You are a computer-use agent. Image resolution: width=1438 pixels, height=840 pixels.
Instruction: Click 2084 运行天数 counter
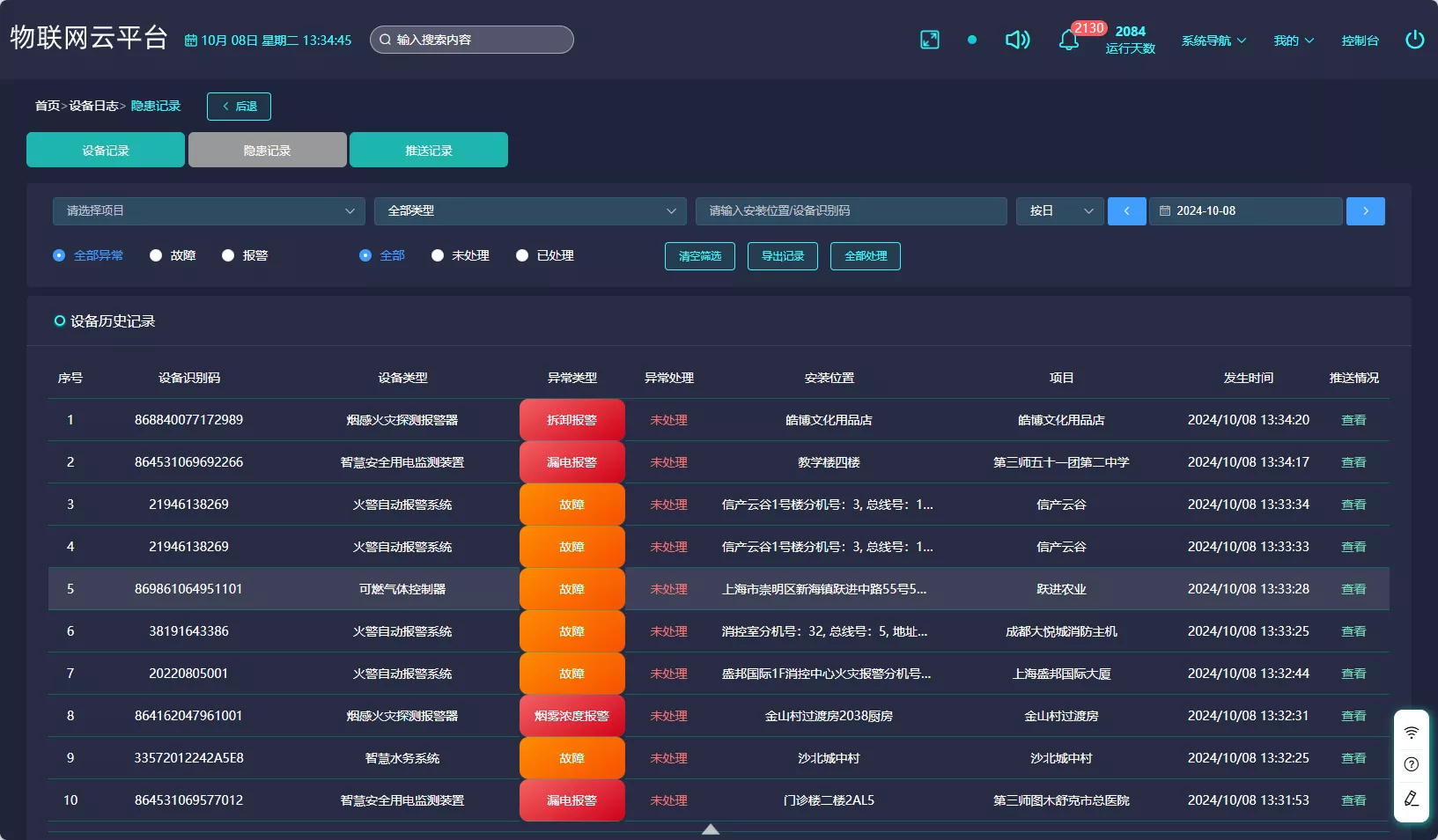pyautogui.click(x=1131, y=40)
